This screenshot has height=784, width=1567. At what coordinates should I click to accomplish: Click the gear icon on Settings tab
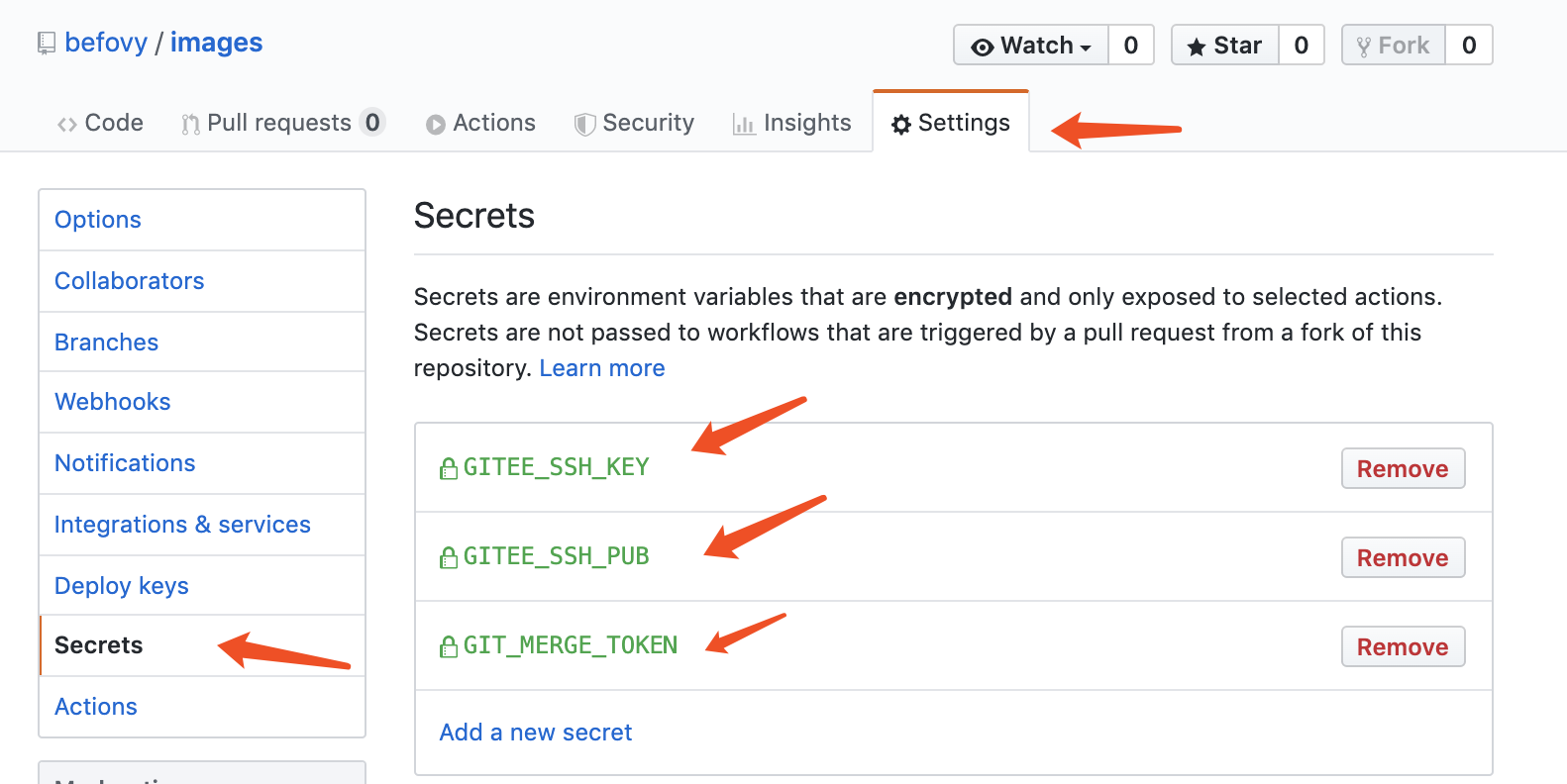[901, 124]
